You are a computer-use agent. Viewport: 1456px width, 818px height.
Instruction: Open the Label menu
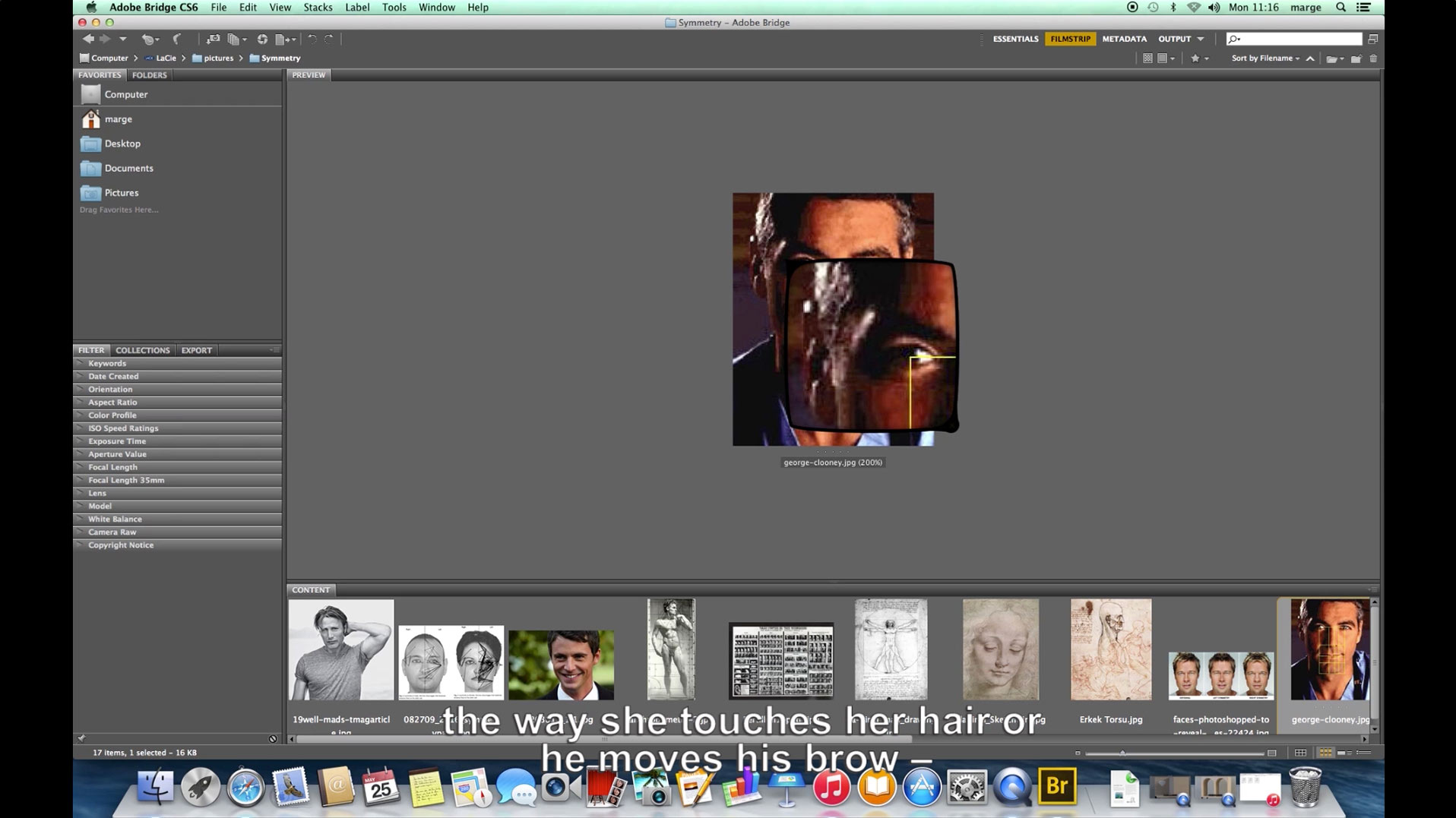coord(357,8)
